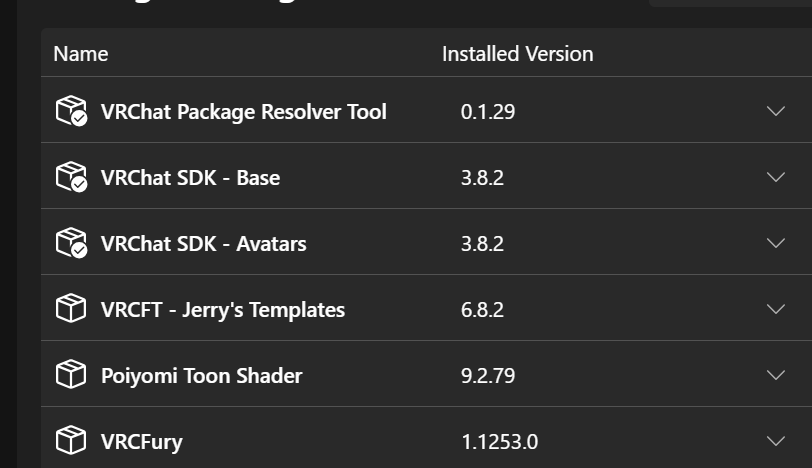This screenshot has width=812, height=468.
Task: Open version dropdown for VRChat SDK - Avatars
Action: [775, 243]
